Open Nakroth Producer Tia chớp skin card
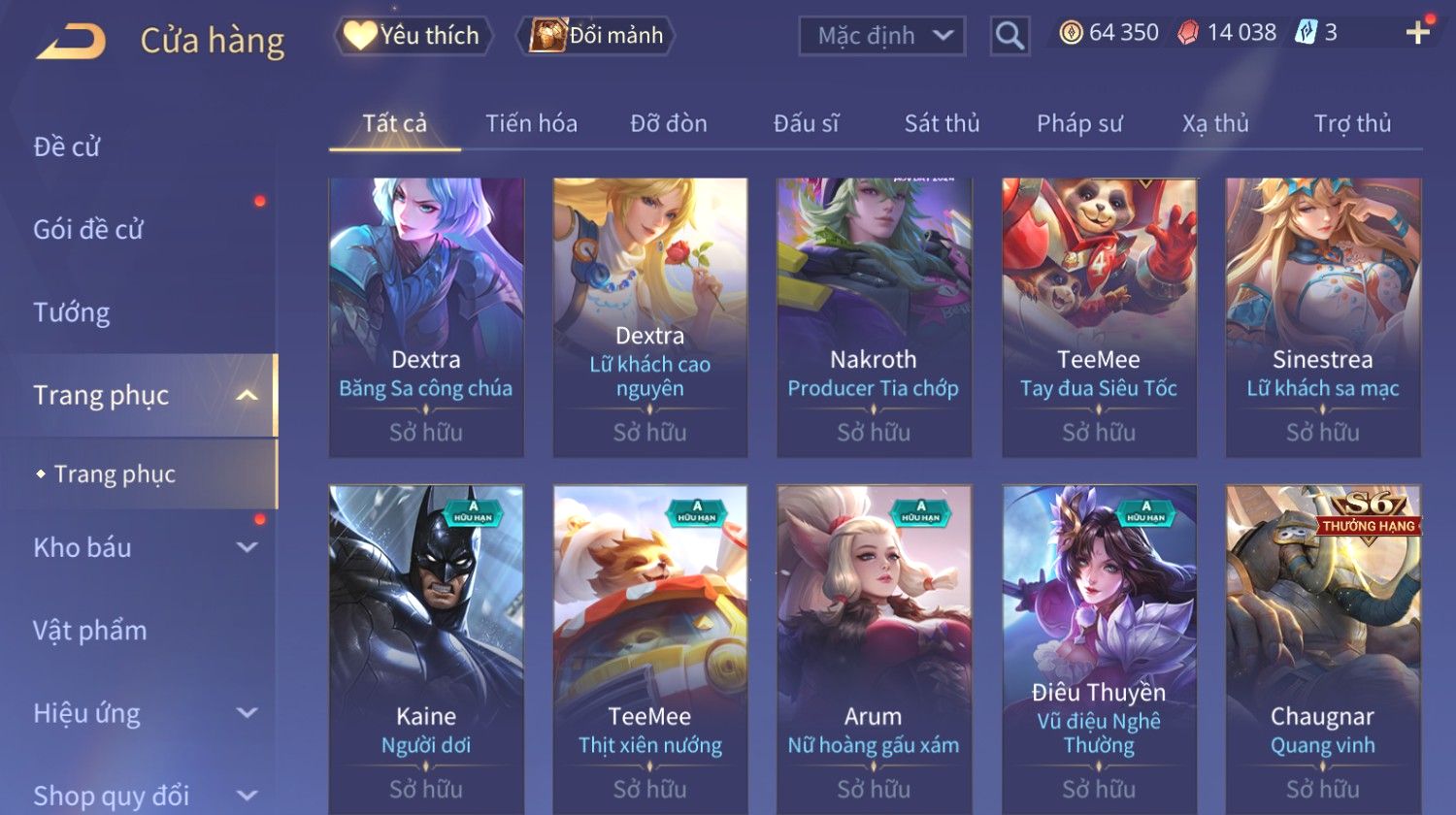The width and height of the screenshot is (1456, 815). pos(874,317)
